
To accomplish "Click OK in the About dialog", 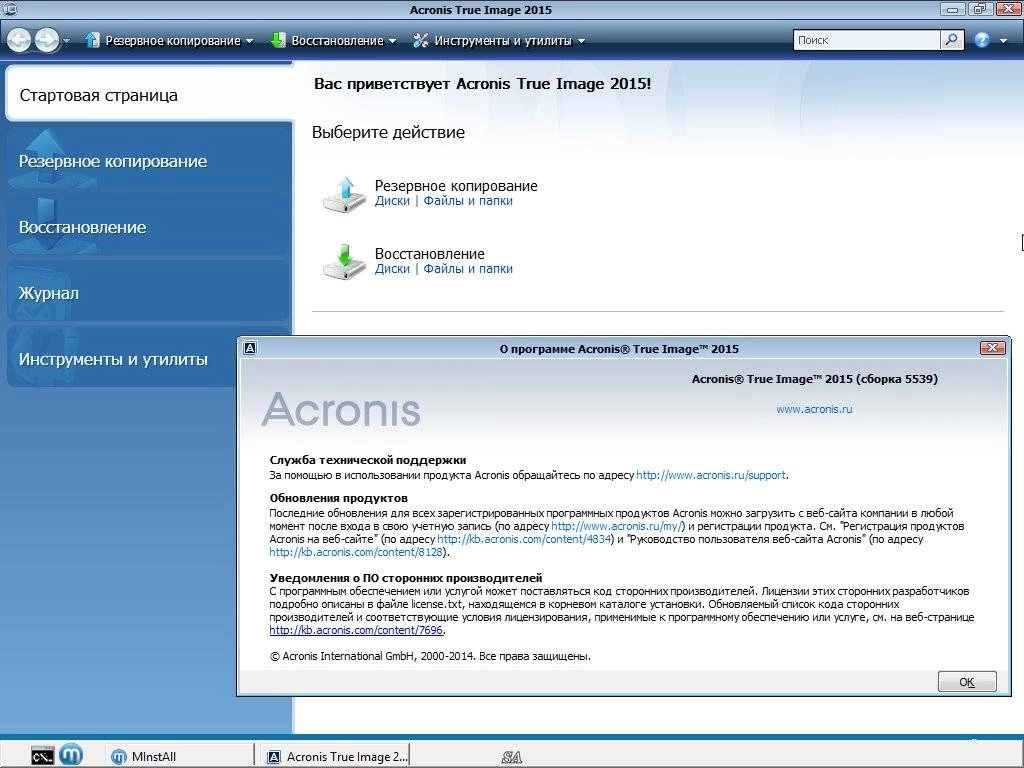I will coord(967,682).
